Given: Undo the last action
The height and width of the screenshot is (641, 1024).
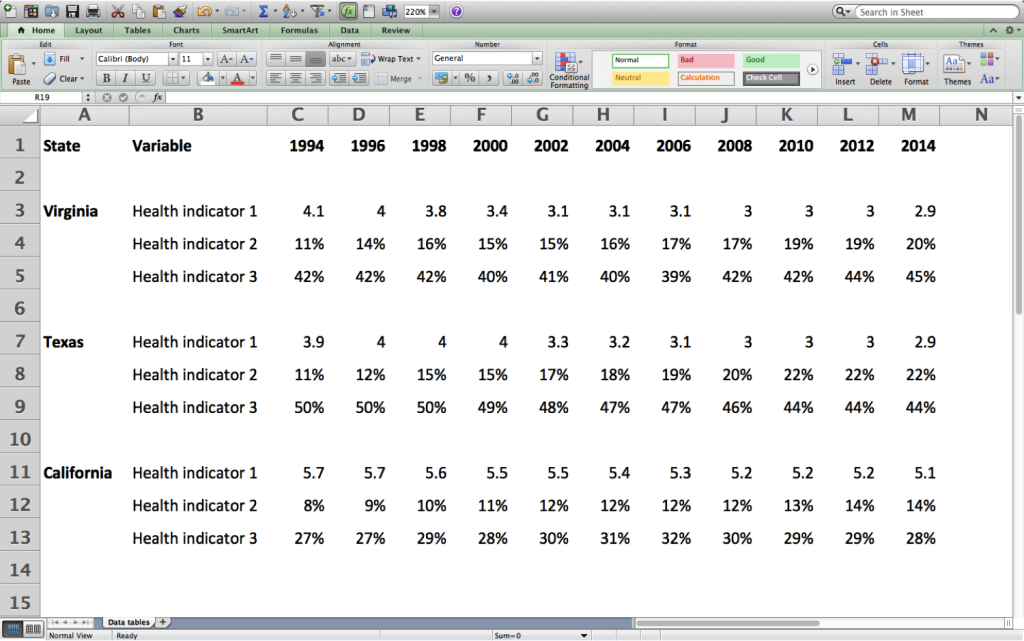Looking at the screenshot, I should (204, 10).
